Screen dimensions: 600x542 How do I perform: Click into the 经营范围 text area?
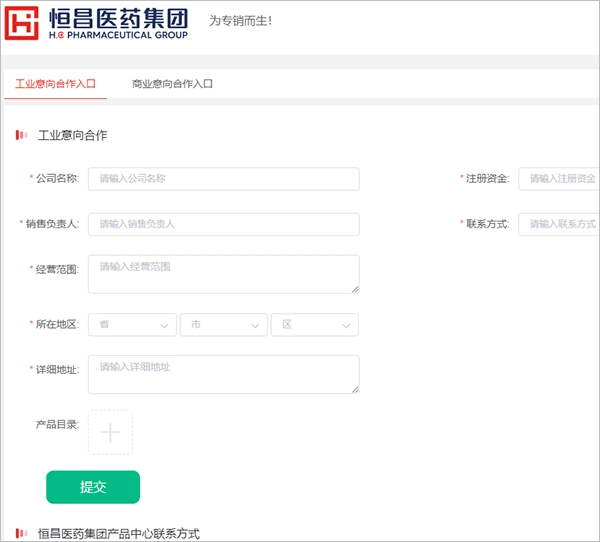[223, 274]
